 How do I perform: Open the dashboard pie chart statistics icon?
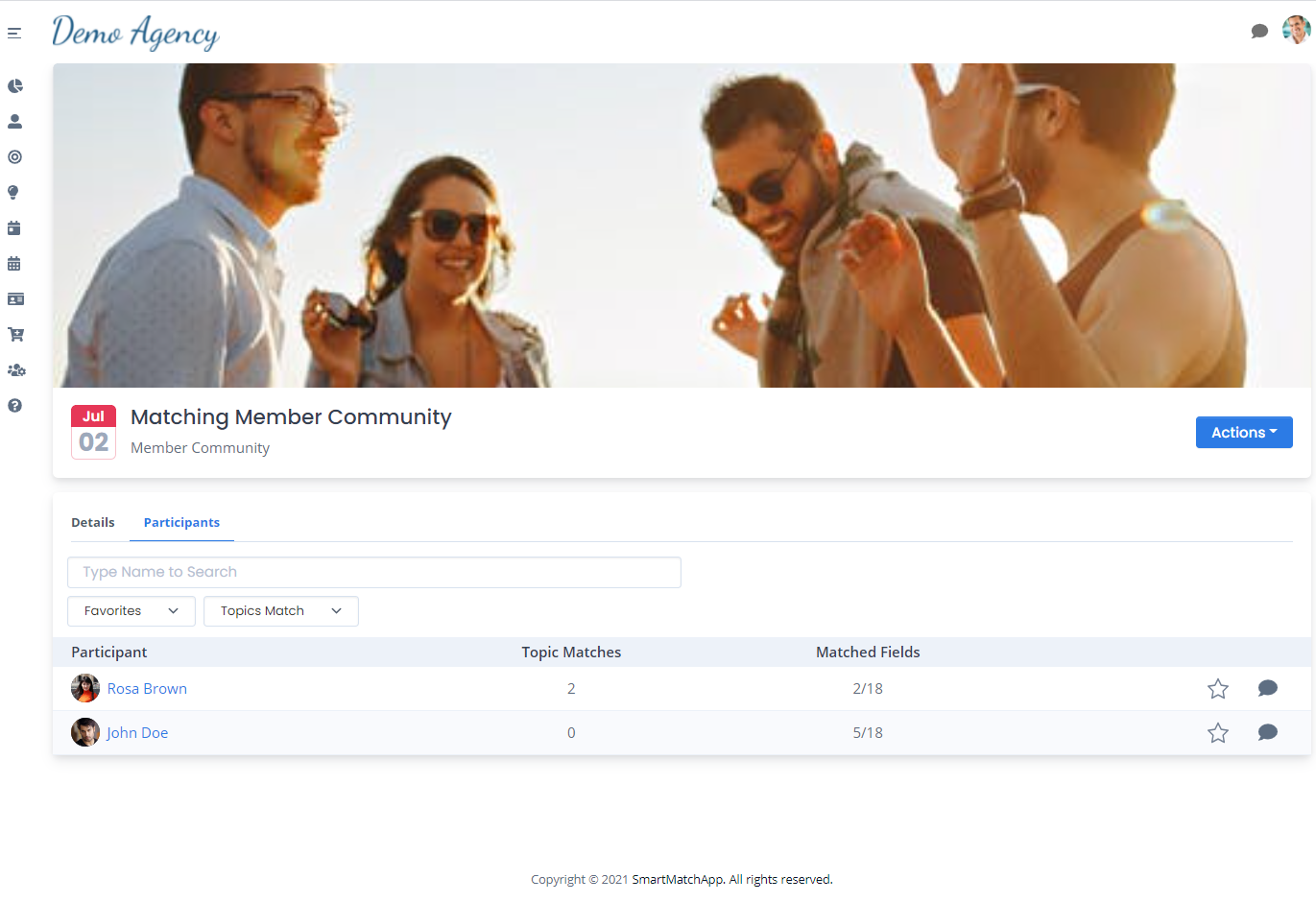click(x=14, y=85)
